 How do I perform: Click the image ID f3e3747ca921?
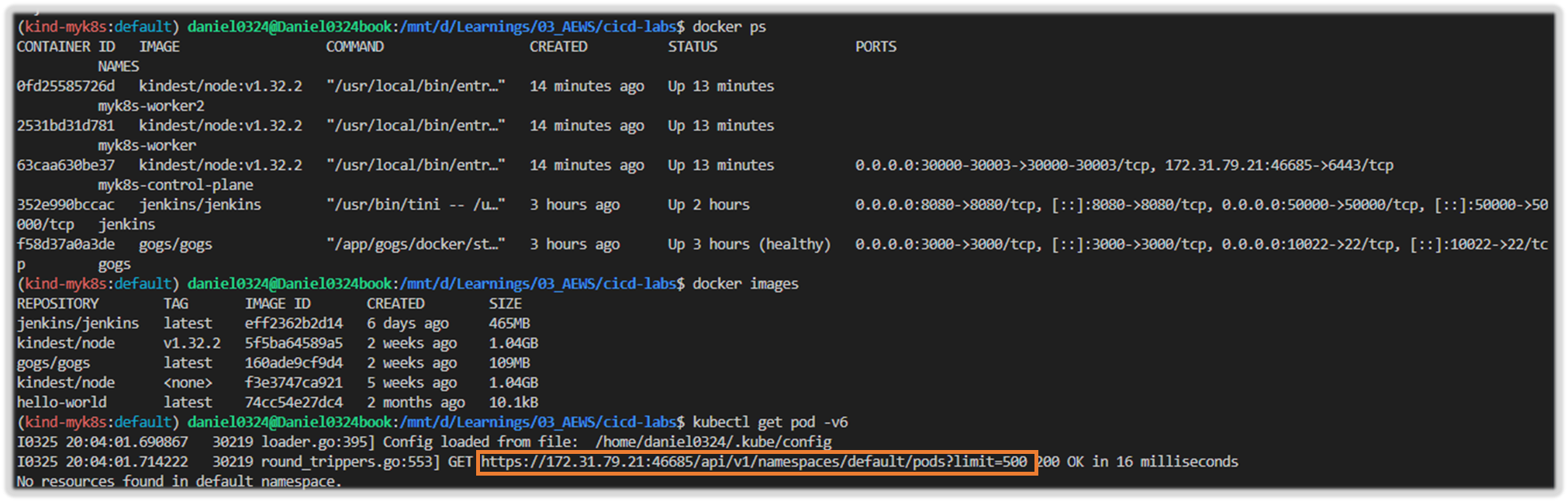point(294,383)
